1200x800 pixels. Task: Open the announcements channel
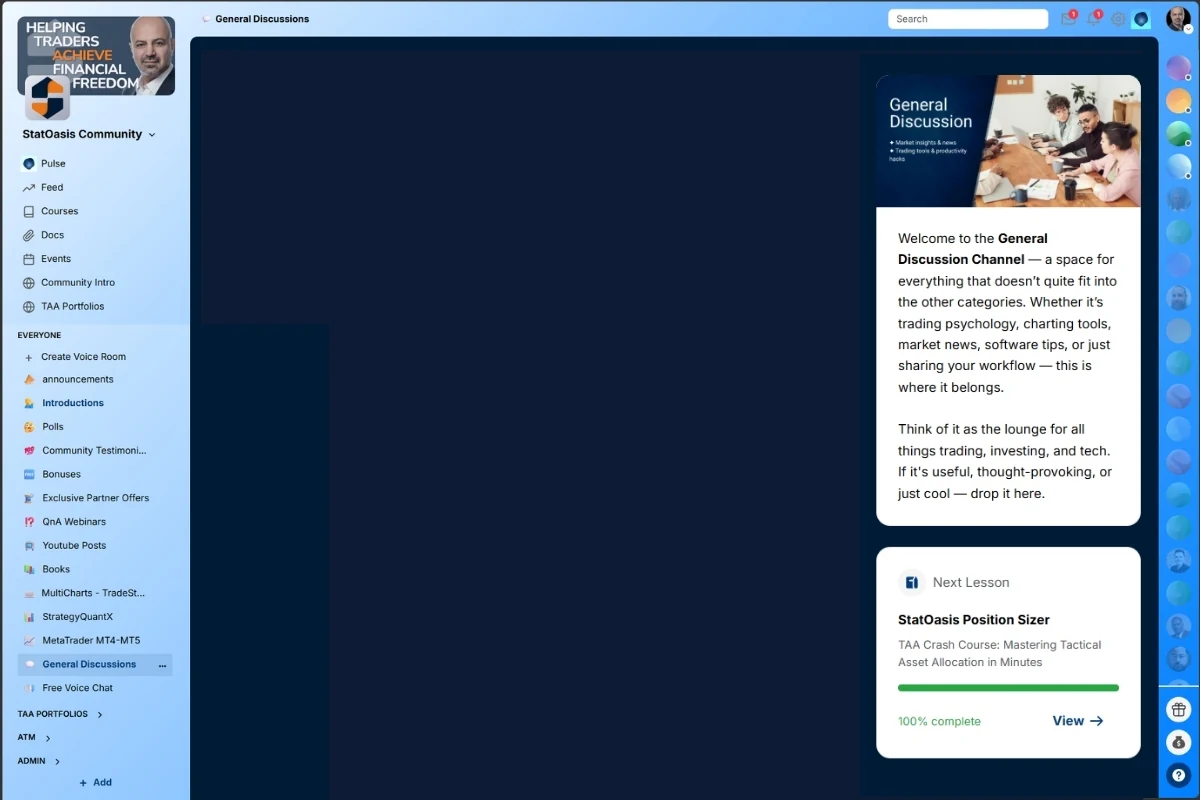pos(77,379)
